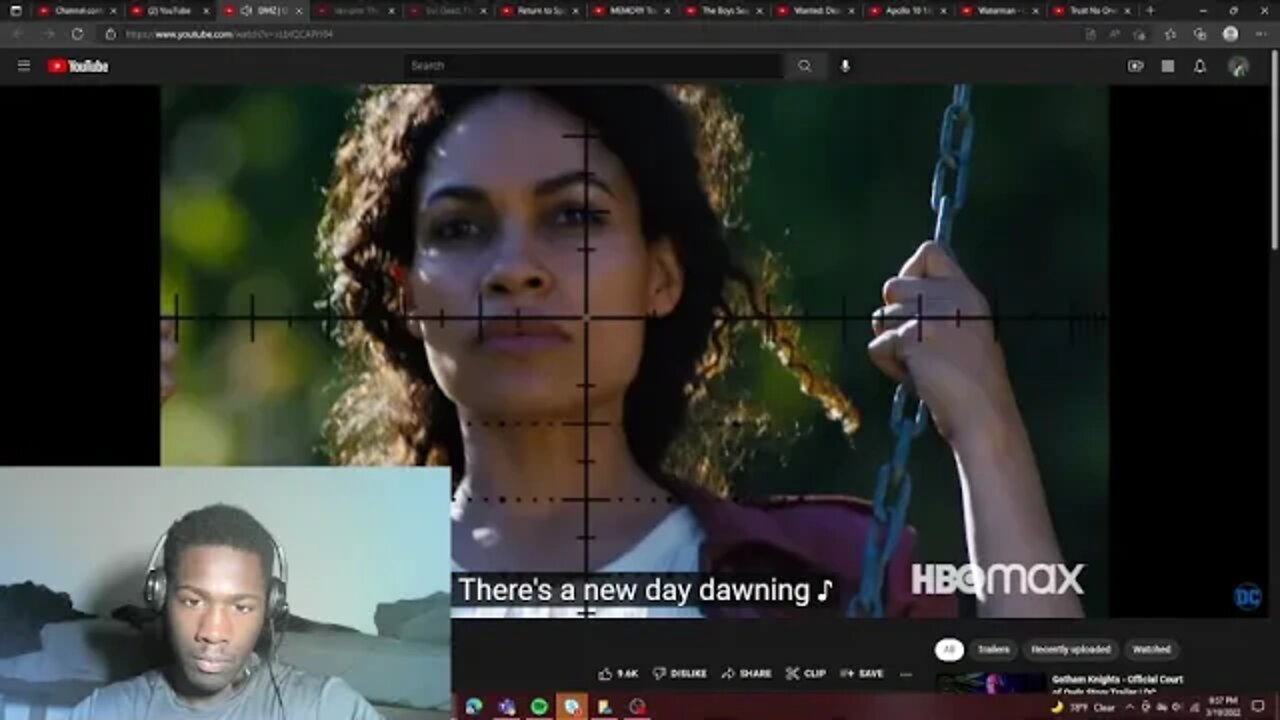Click the browser address bar URL
The width and height of the screenshot is (1280, 720).
click(229, 34)
